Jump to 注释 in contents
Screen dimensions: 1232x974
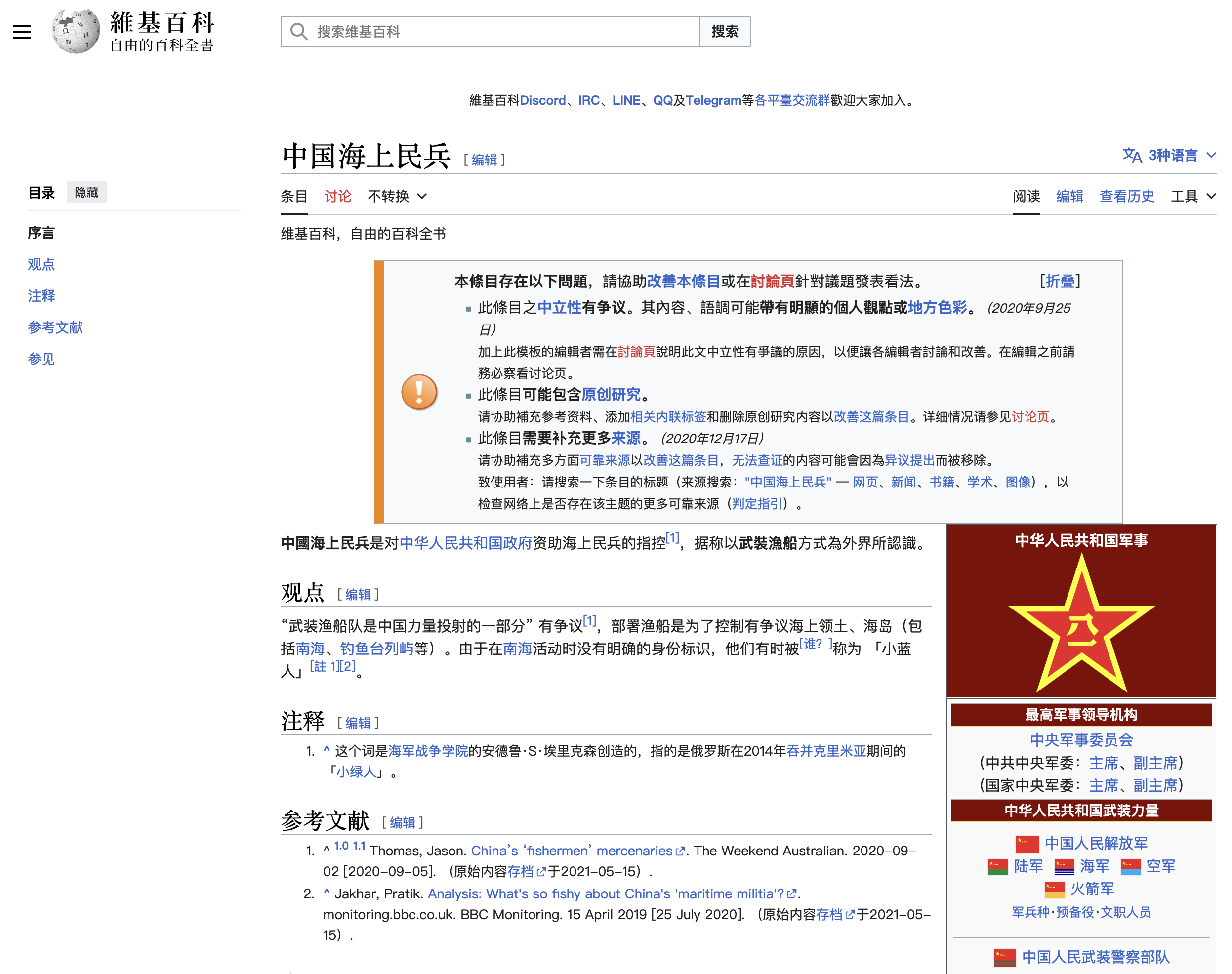pyautogui.click(x=41, y=296)
